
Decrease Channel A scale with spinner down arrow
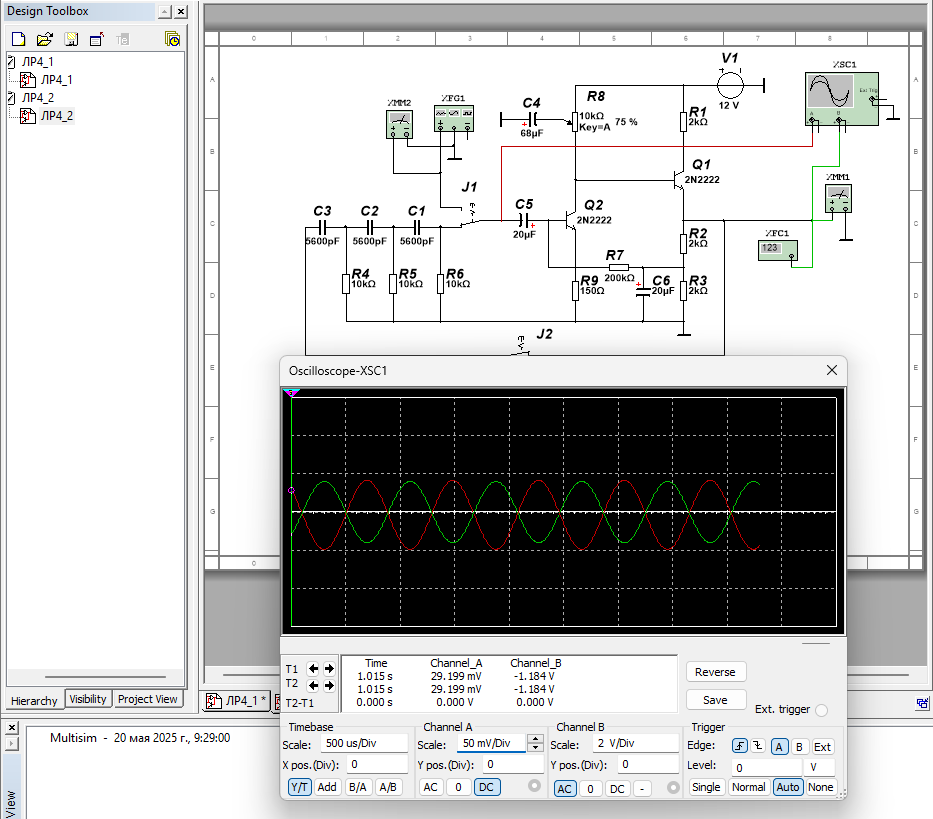point(536,747)
